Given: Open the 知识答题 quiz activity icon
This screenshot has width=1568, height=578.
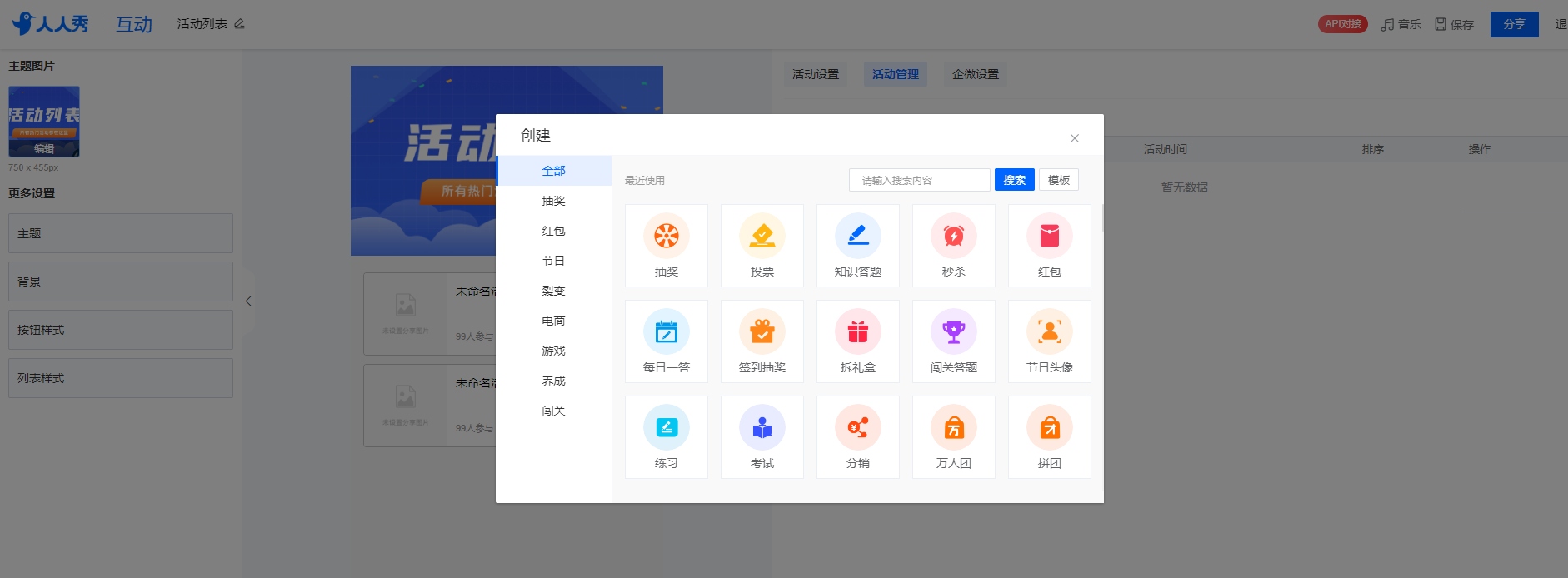Looking at the screenshot, I should tap(858, 236).
